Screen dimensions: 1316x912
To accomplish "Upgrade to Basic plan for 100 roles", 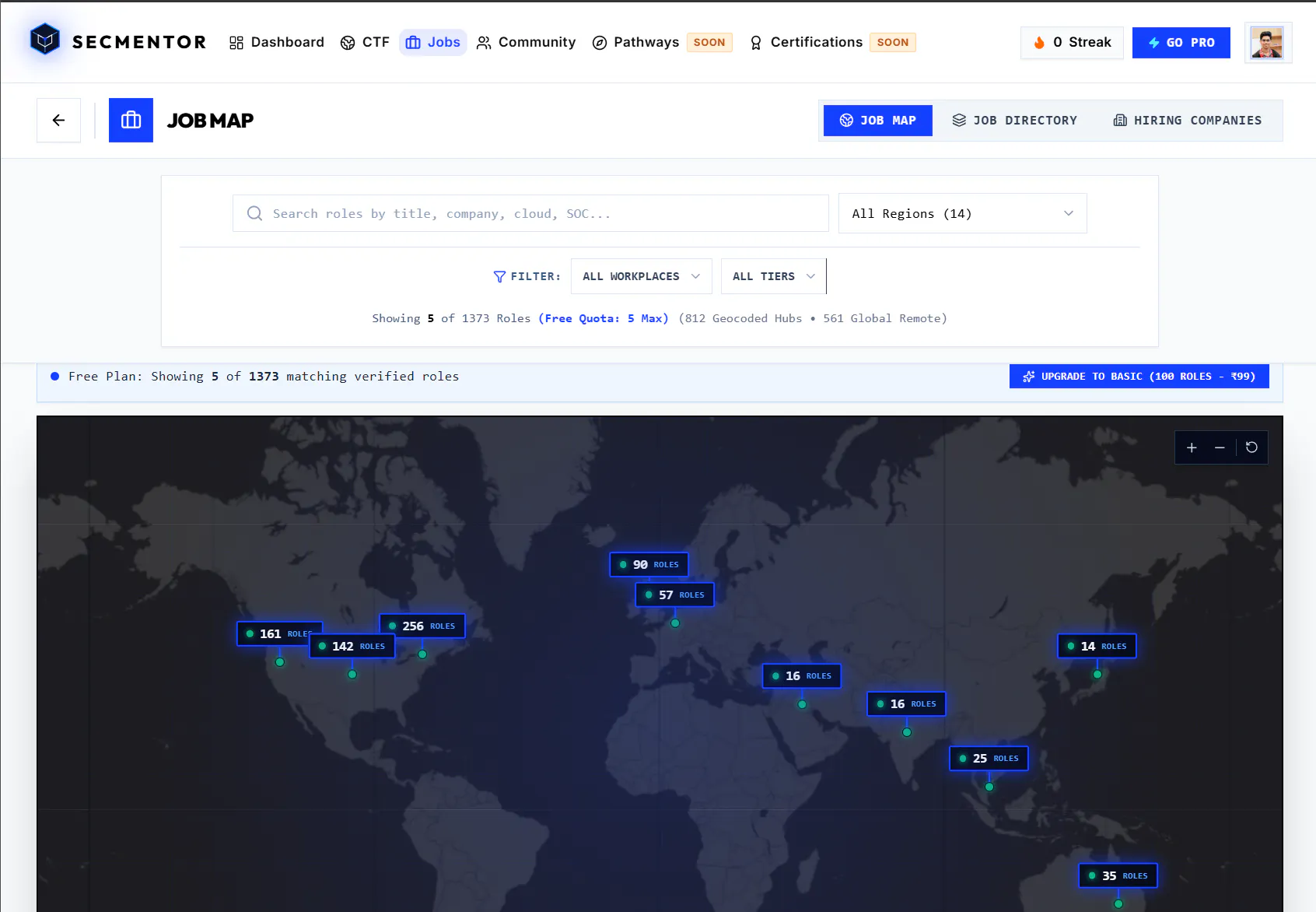I will point(1139,377).
